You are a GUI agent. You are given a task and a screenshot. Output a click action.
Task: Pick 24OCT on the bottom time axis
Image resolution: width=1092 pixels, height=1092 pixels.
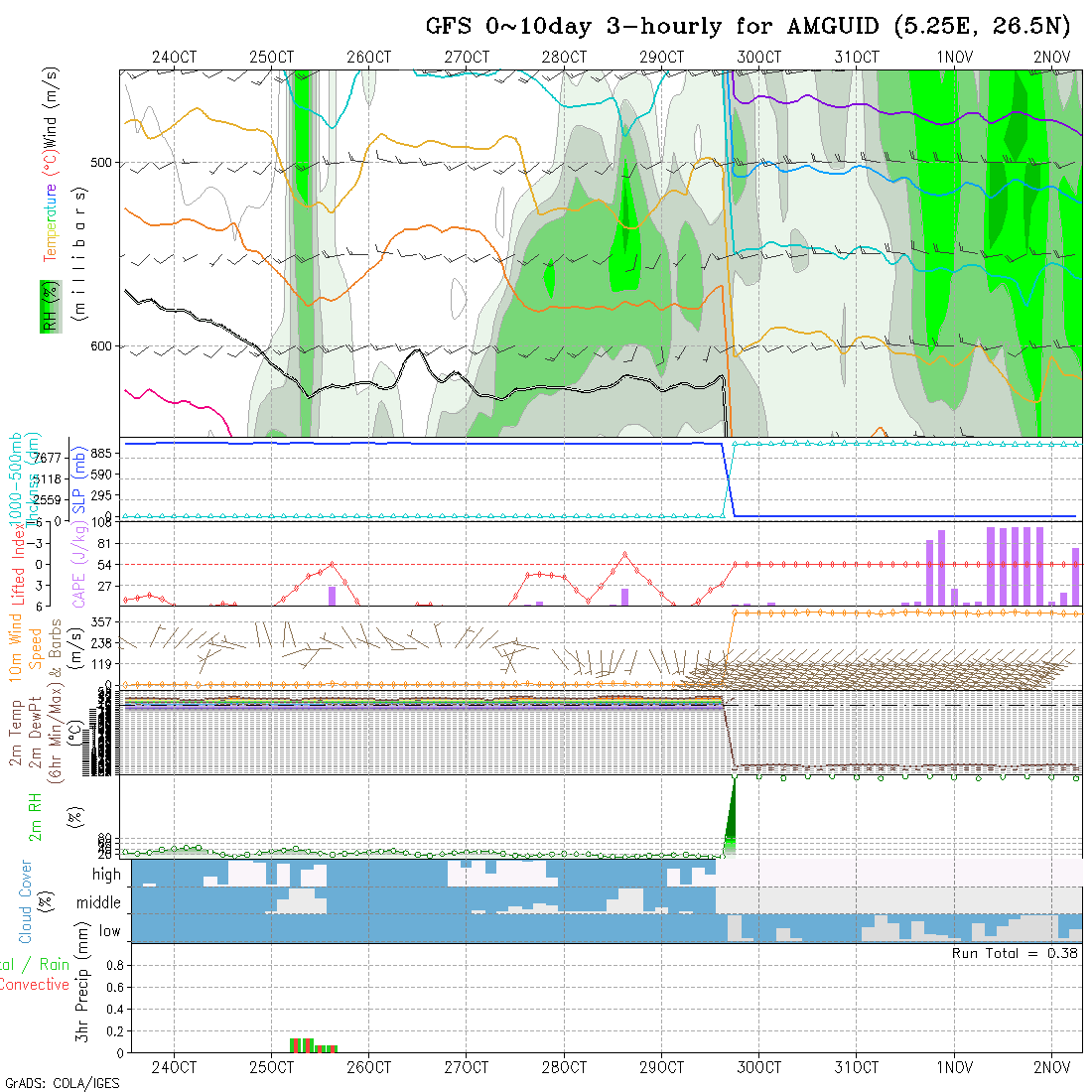175,1067
